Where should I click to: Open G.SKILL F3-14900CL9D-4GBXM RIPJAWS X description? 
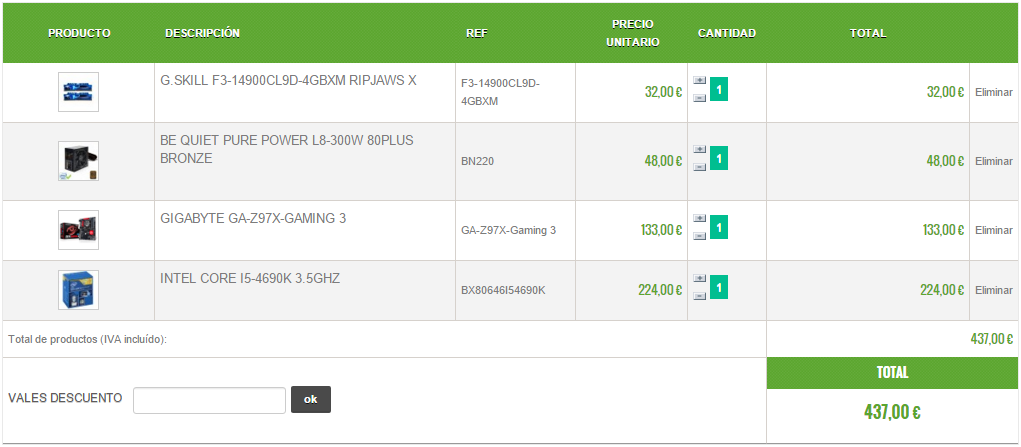point(288,81)
